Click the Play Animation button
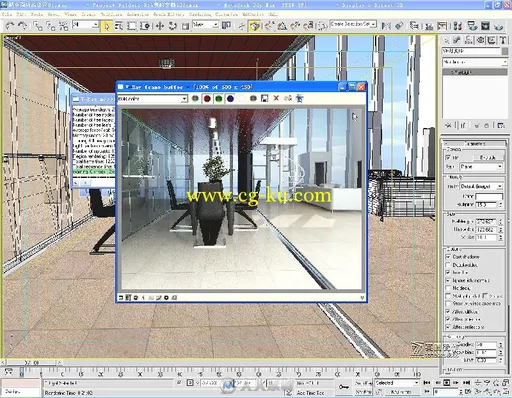Image resolution: width=512 pixels, height=398 pixels. 447,383
